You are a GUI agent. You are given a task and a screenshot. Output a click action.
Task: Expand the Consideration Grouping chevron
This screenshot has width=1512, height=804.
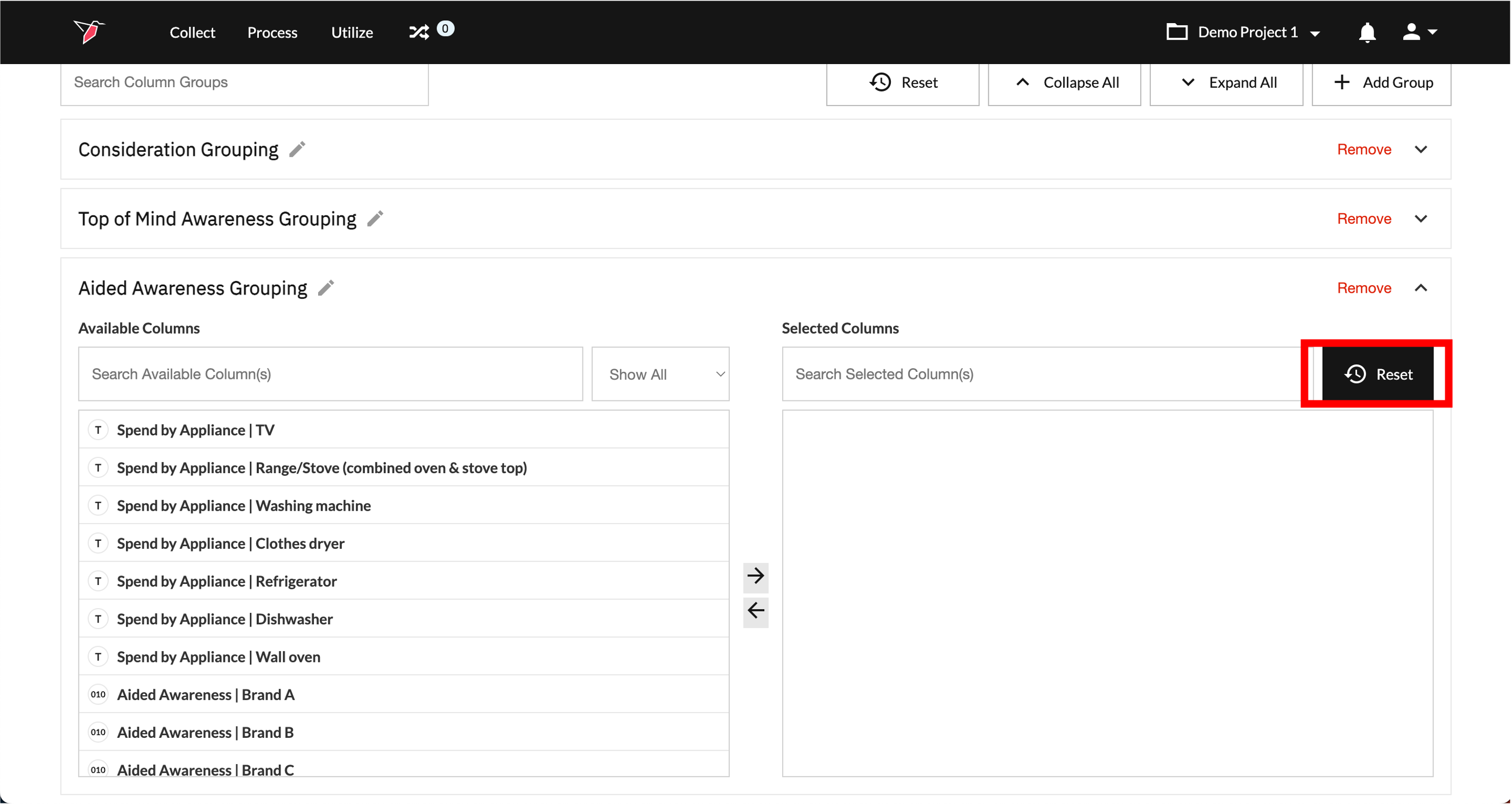[x=1420, y=149]
